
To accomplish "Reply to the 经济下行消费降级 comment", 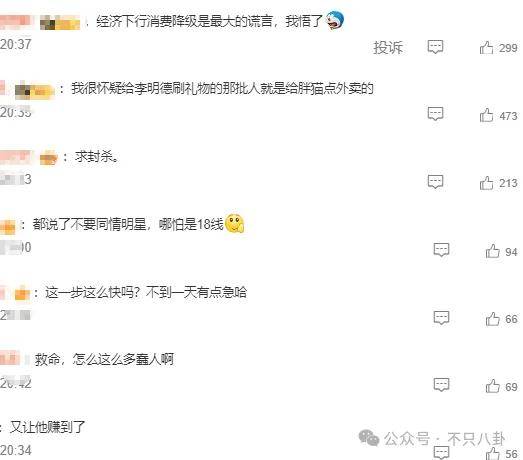I will (435, 47).
